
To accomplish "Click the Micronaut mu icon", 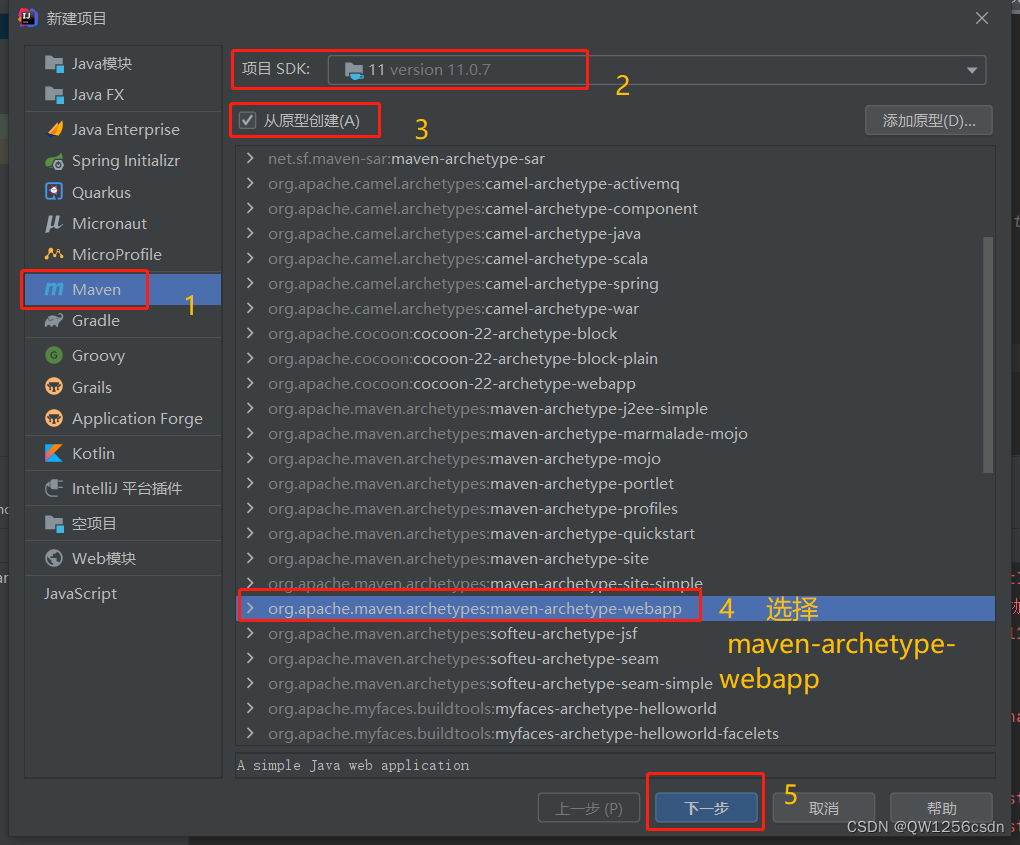I will point(54,224).
